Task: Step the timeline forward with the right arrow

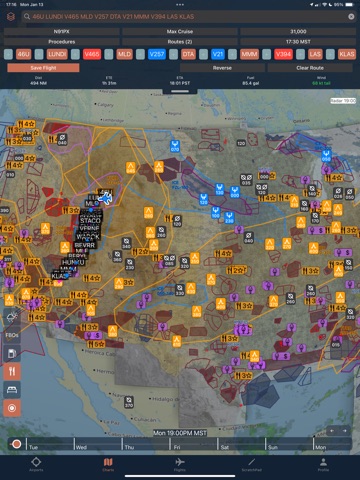Action: point(344,431)
